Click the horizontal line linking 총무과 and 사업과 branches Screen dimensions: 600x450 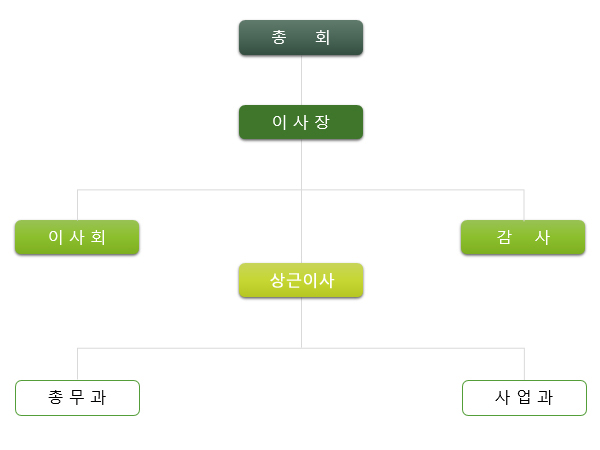(x=190, y=348)
